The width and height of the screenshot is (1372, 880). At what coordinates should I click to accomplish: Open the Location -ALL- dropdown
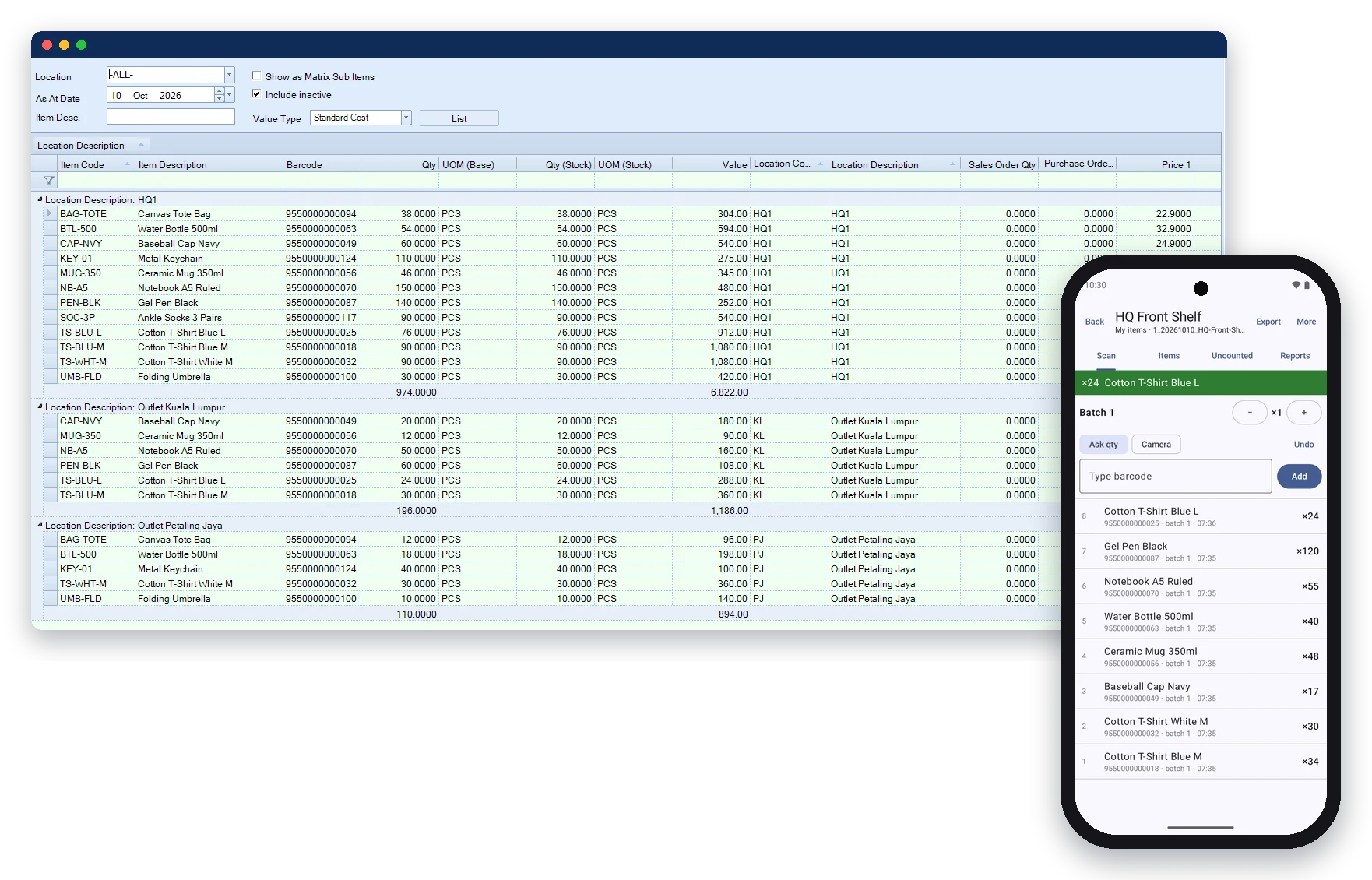[230, 75]
